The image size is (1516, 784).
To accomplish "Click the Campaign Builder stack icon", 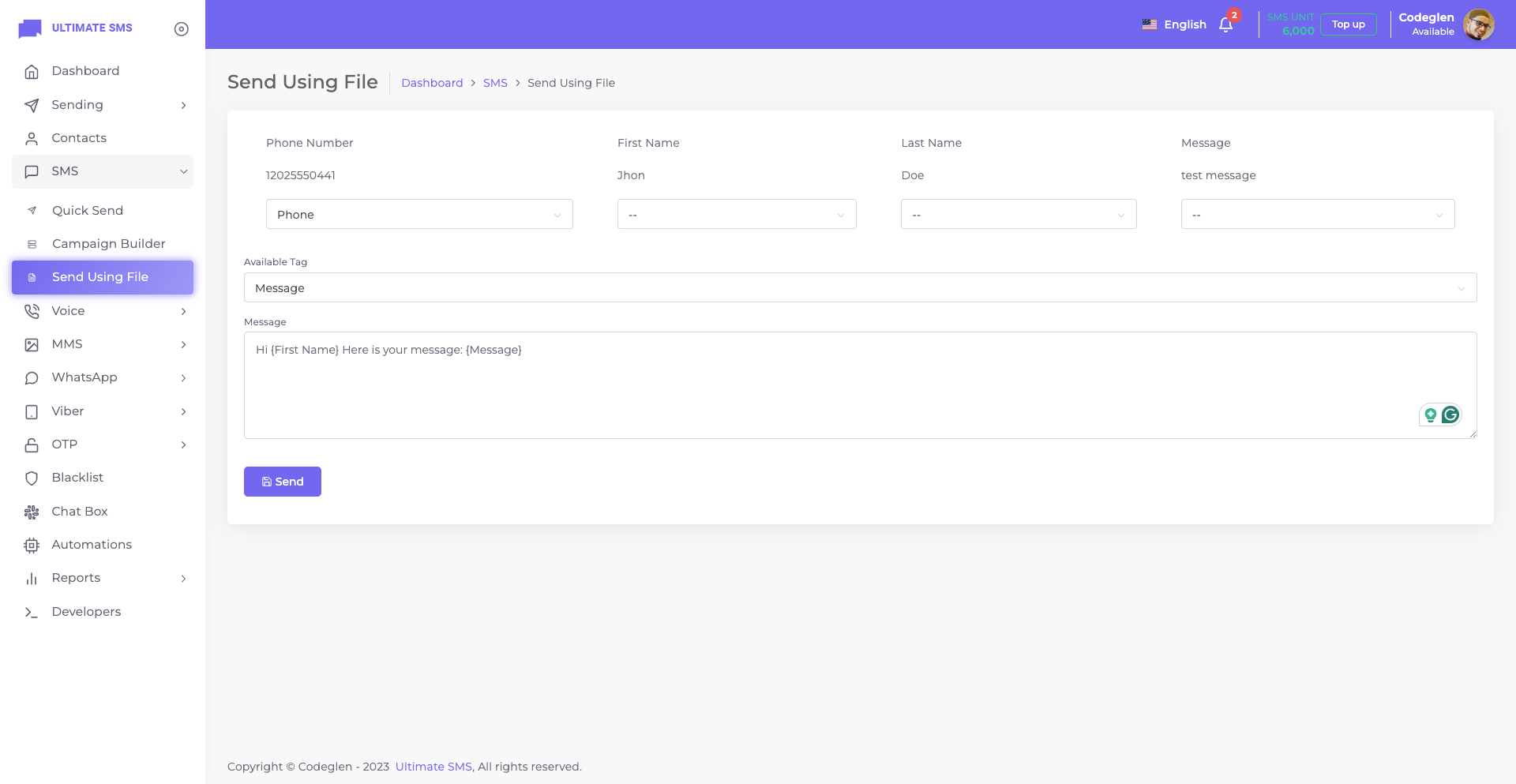I will point(32,245).
